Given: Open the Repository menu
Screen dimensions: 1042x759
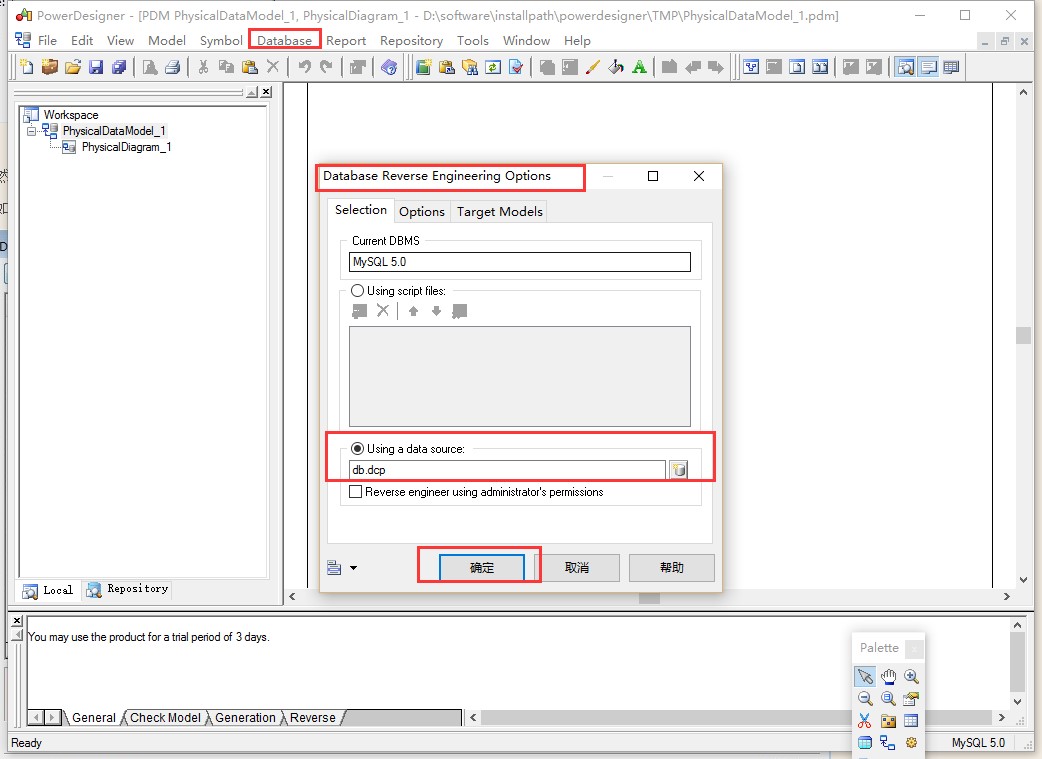Looking at the screenshot, I should point(411,41).
